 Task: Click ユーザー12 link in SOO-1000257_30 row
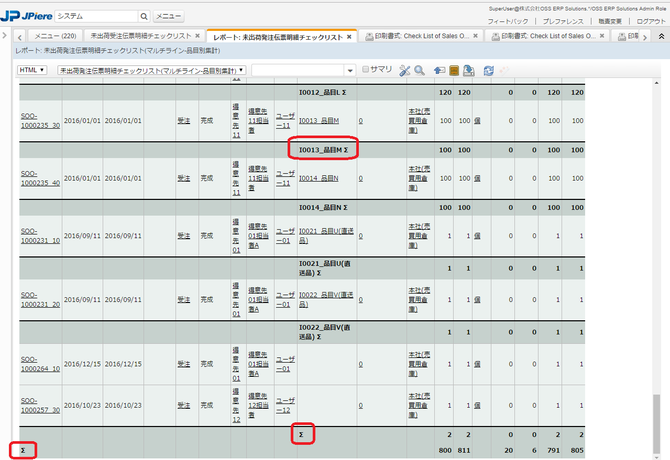(x=285, y=405)
